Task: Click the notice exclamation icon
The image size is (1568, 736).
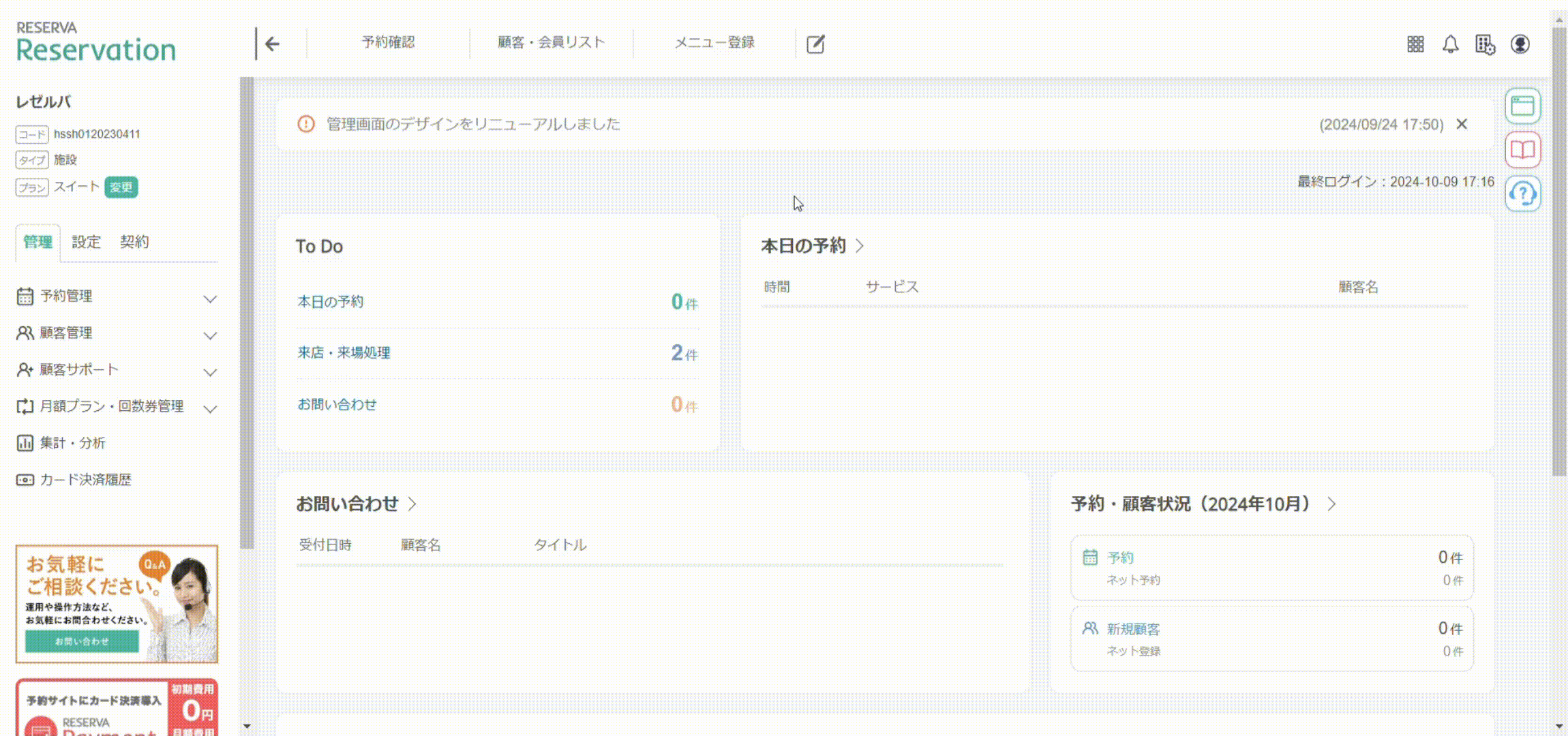Action: point(306,124)
